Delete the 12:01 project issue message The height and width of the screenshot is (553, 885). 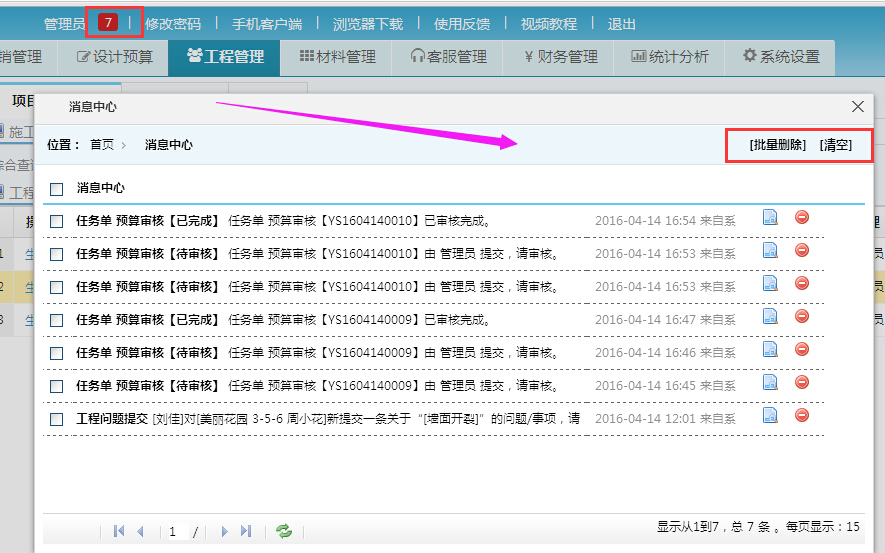coord(802,416)
